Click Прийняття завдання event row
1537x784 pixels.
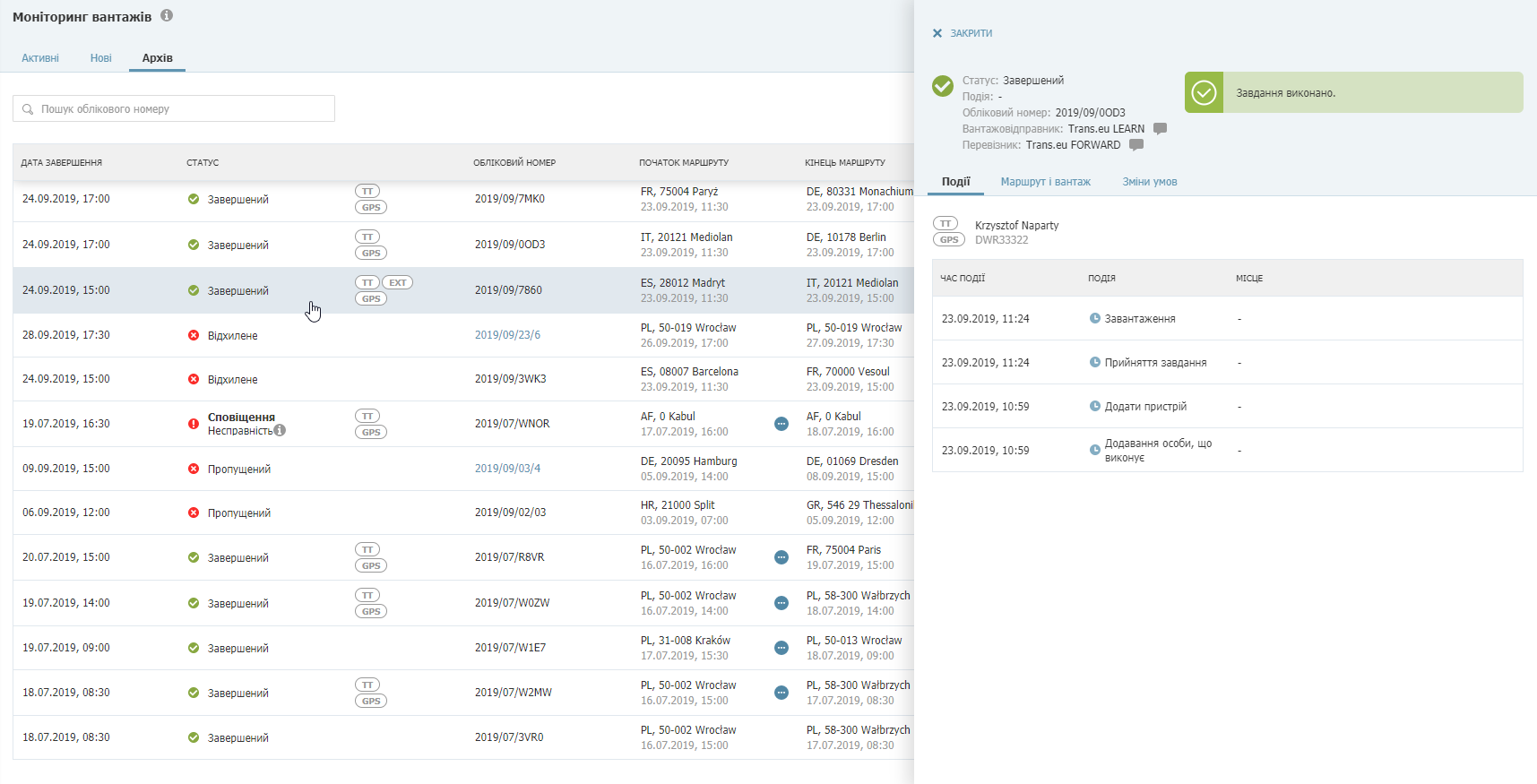(1228, 362)
